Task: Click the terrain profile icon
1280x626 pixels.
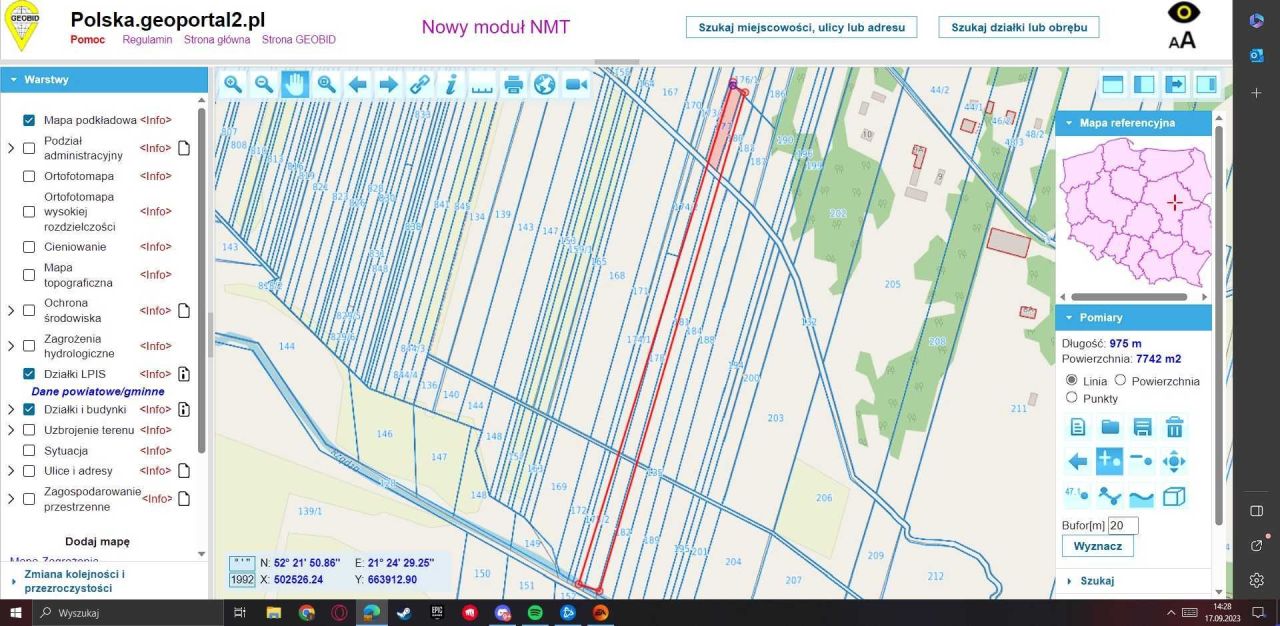Action: [x=1142, y=496]
